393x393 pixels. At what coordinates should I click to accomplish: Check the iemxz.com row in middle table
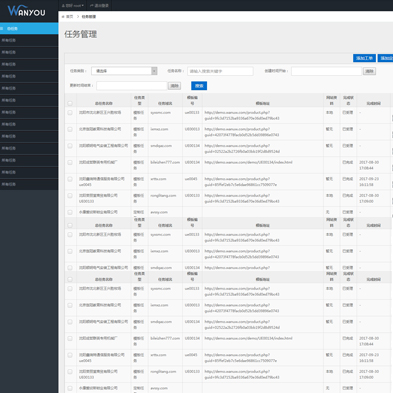pos(70,251)
